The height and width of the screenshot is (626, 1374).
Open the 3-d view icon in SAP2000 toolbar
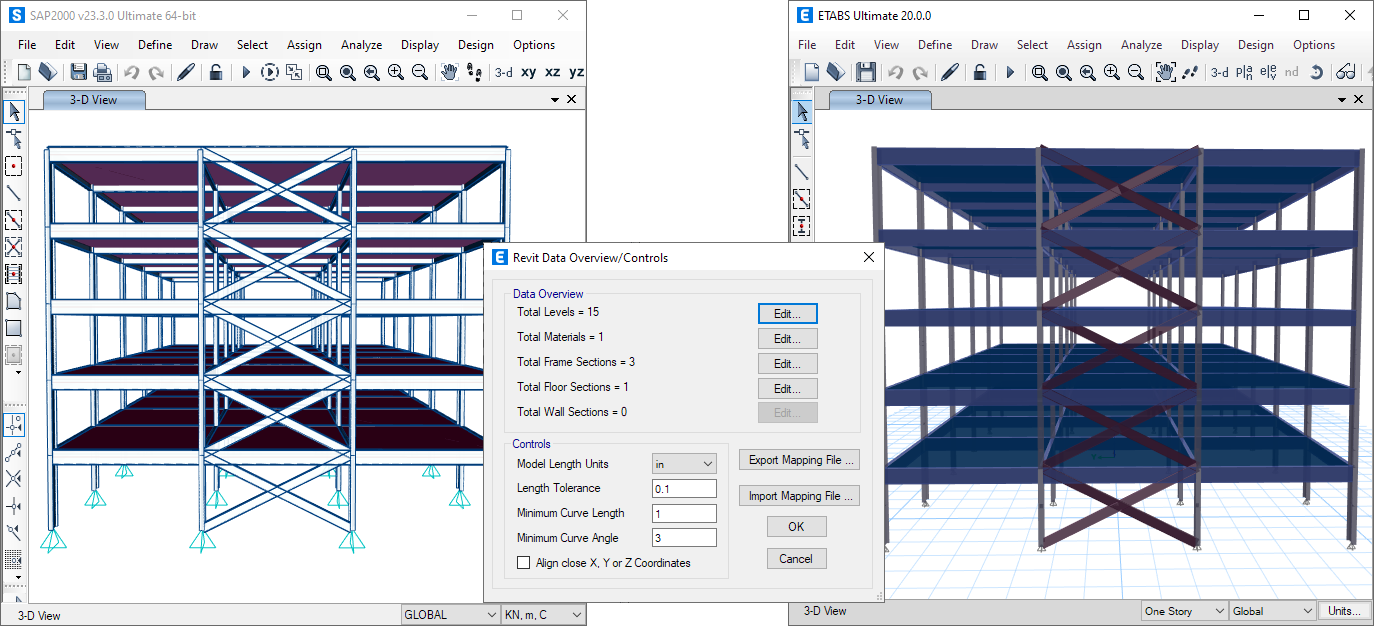click(503, 72)
